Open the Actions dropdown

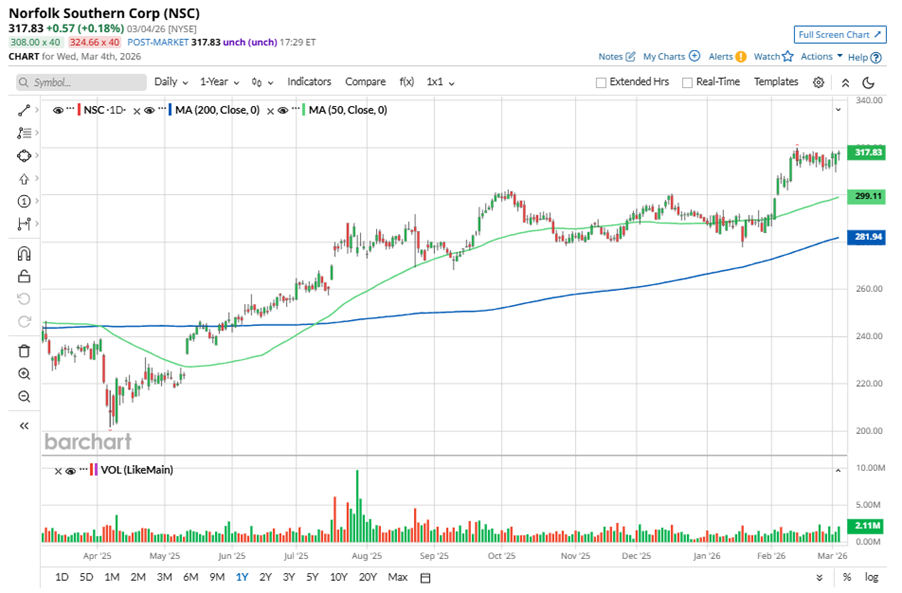coord(821,56)
